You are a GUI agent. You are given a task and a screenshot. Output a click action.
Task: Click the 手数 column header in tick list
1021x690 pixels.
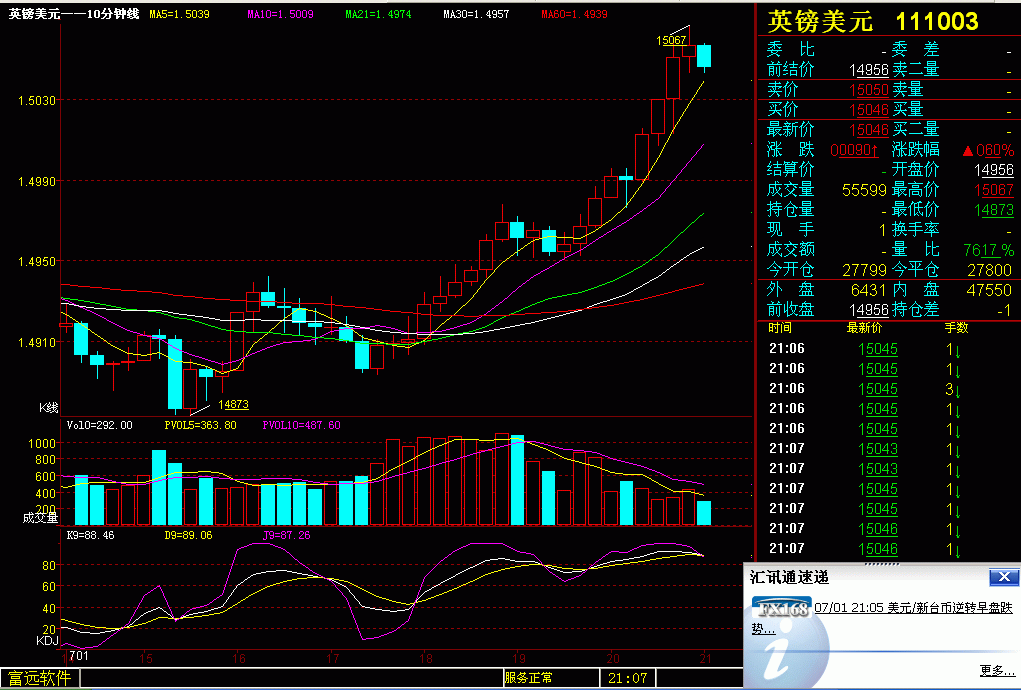pyautogui.click(x=957, y=328)
